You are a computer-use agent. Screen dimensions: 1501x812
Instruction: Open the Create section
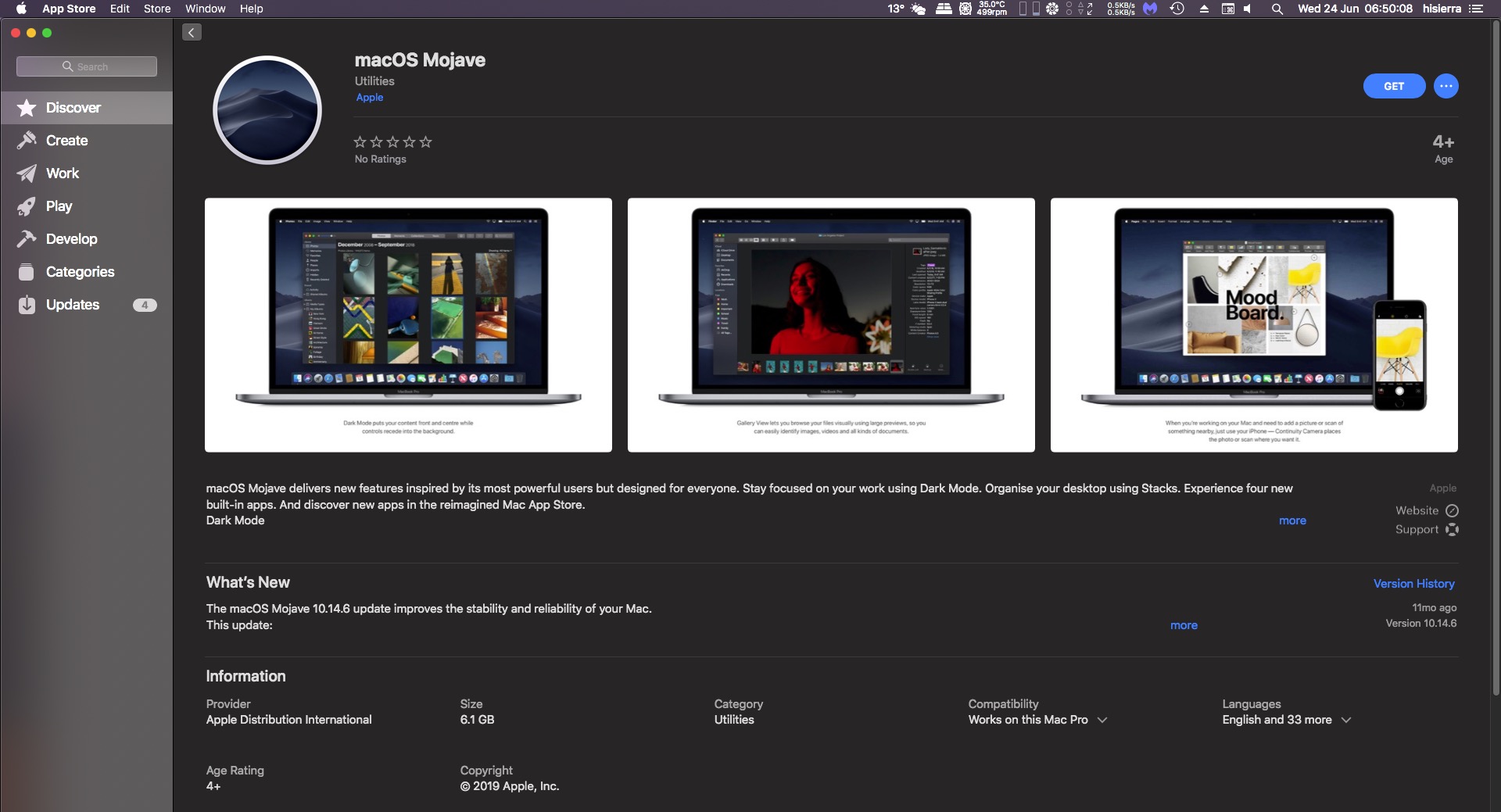point(66,141)
